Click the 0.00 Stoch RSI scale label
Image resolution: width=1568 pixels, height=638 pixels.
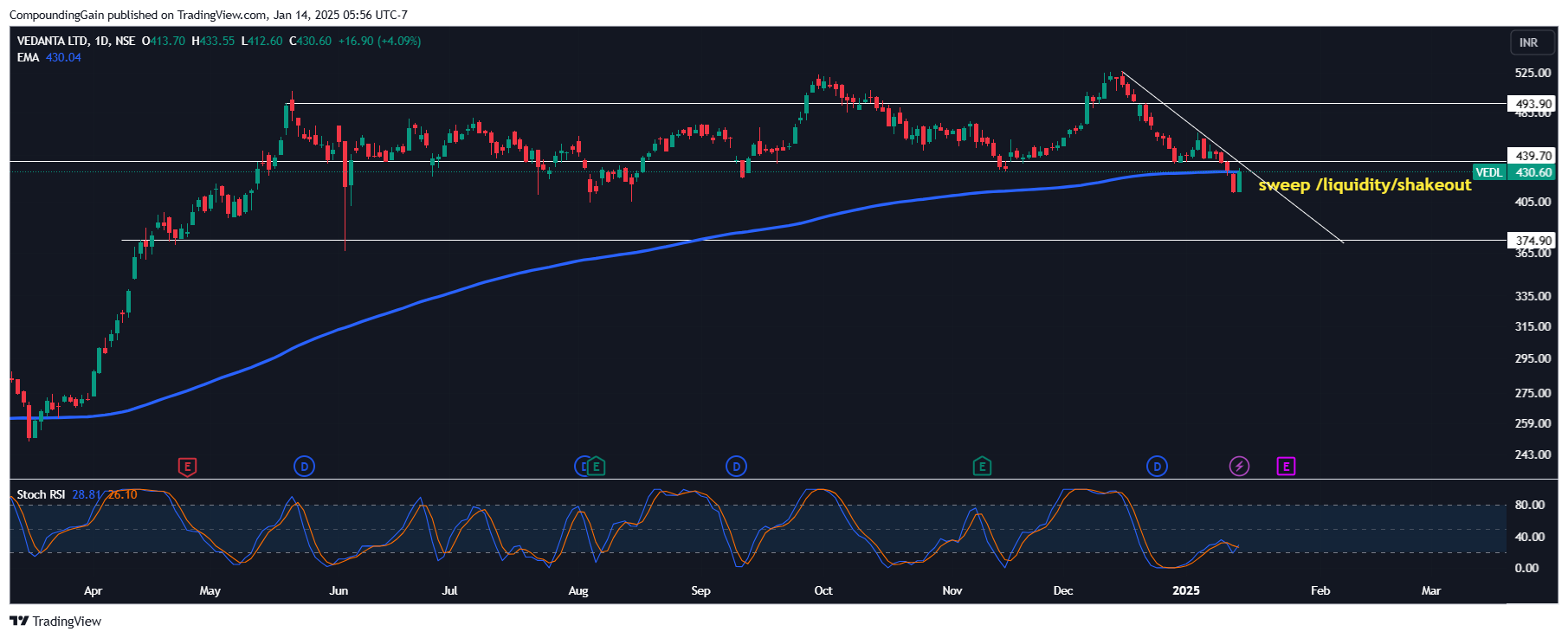pos(1526,568)
